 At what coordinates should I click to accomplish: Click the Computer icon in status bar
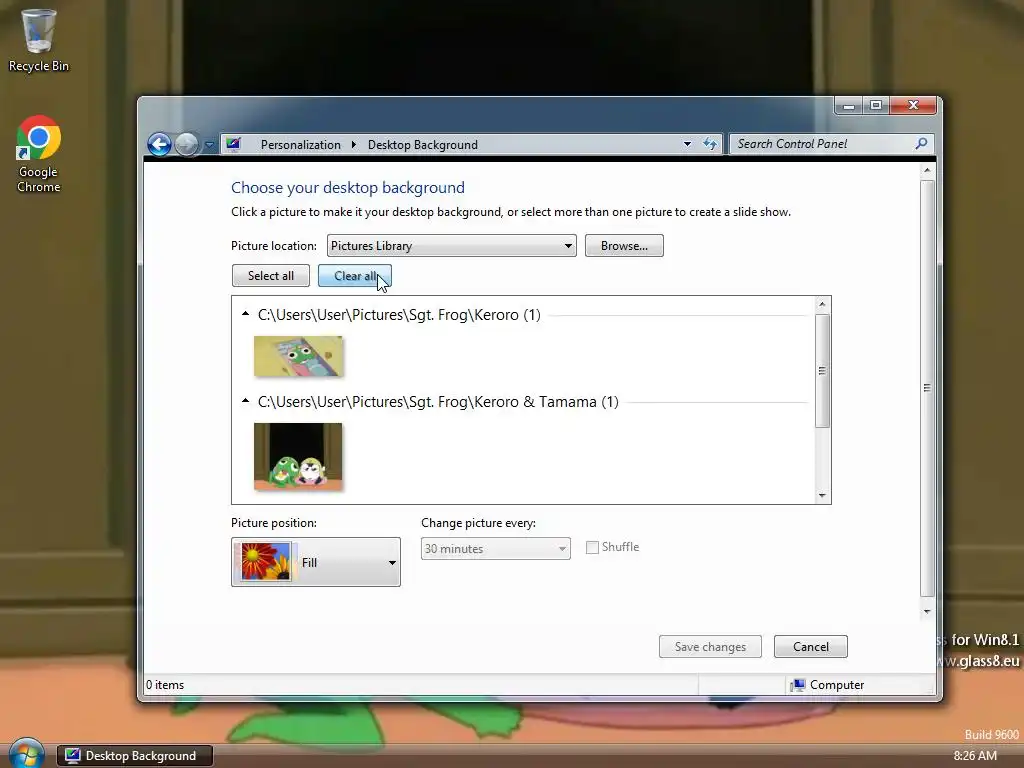[797, 684]
